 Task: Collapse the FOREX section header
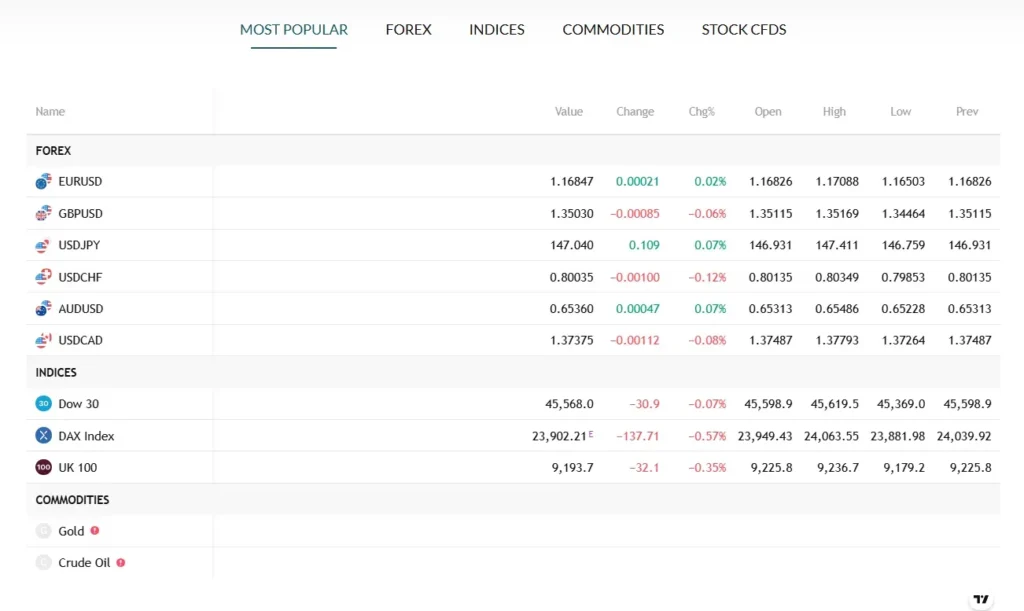coord(53,150)
